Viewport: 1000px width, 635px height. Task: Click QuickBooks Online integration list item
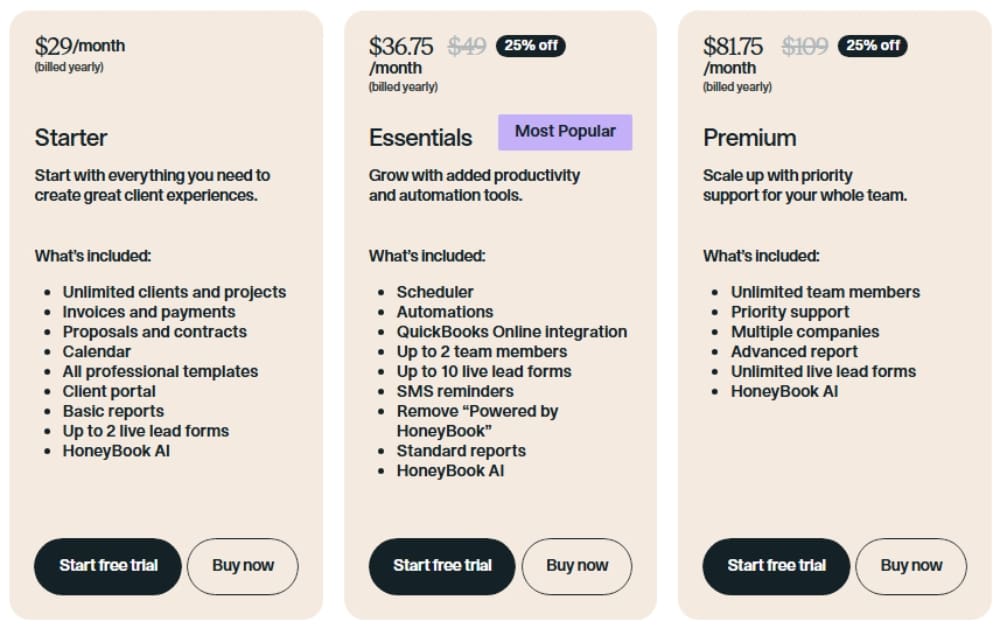point(512,331)
